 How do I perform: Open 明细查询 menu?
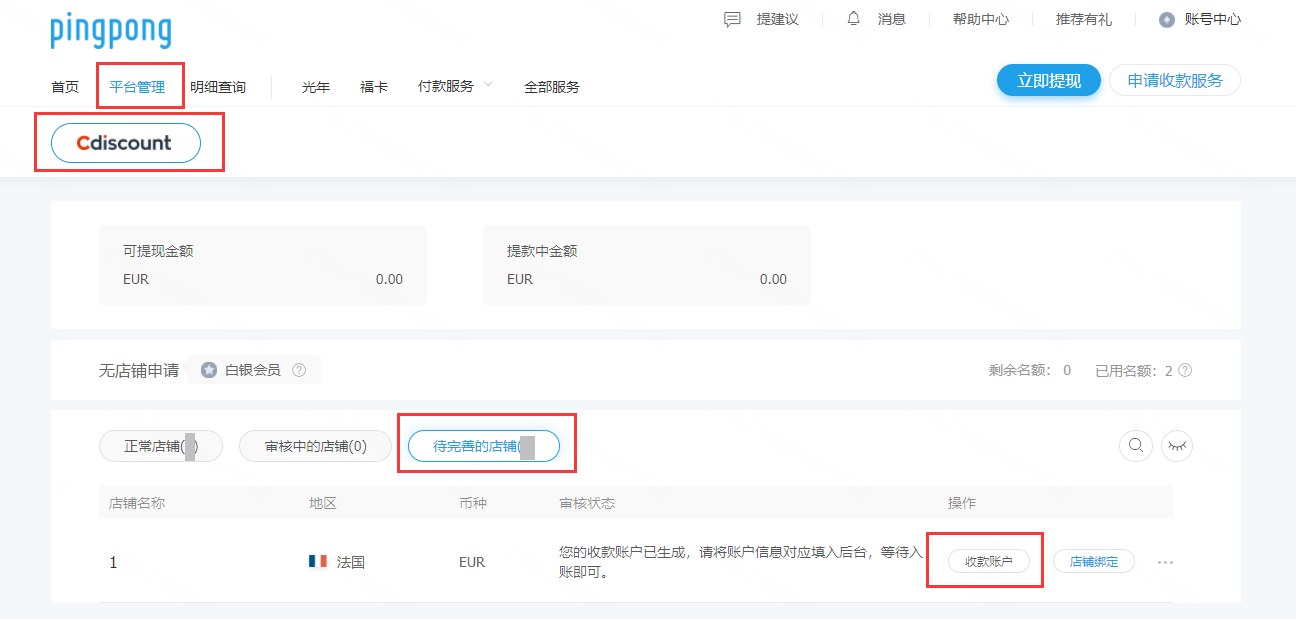coord(218,87)
